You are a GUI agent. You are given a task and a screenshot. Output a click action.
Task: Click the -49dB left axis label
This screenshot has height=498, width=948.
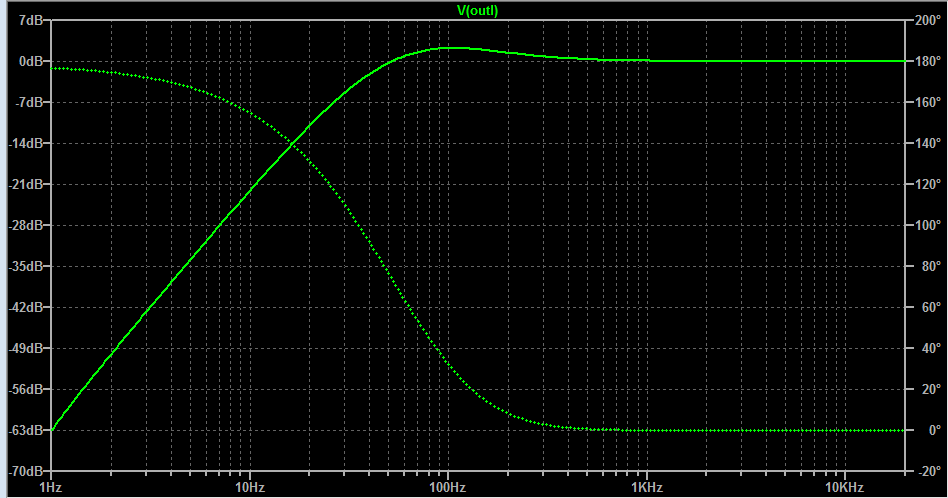coord(27,349)
